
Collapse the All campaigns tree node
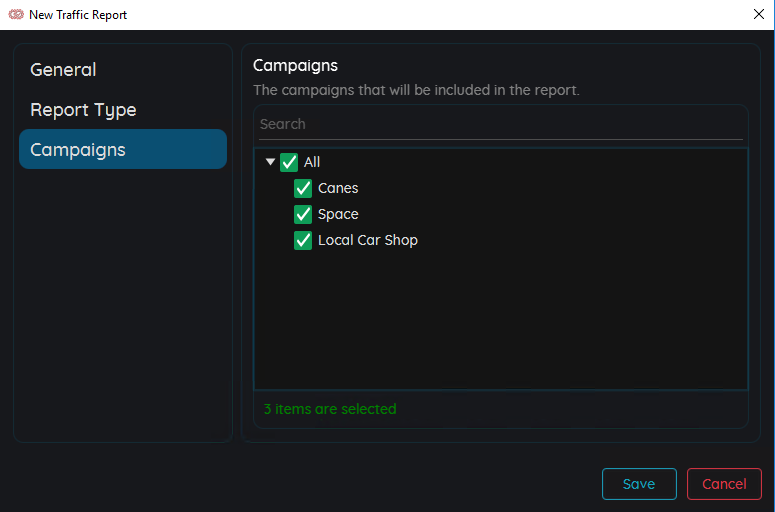pyautogui.click(x=270, y=162)
